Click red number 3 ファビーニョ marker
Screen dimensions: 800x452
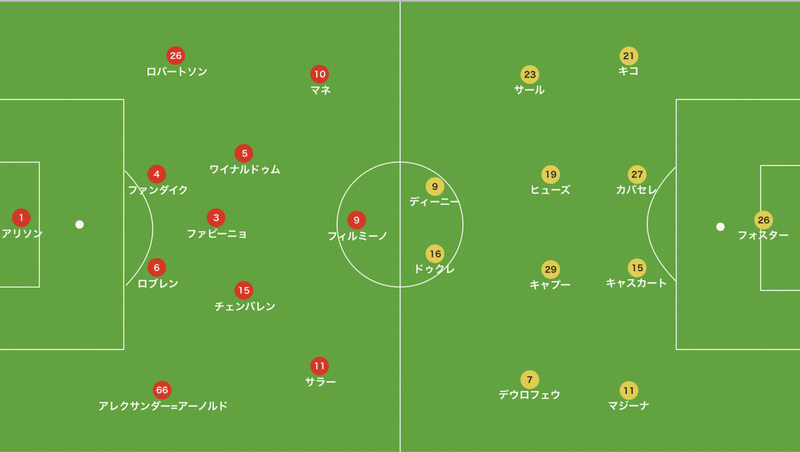pos(216,218)
